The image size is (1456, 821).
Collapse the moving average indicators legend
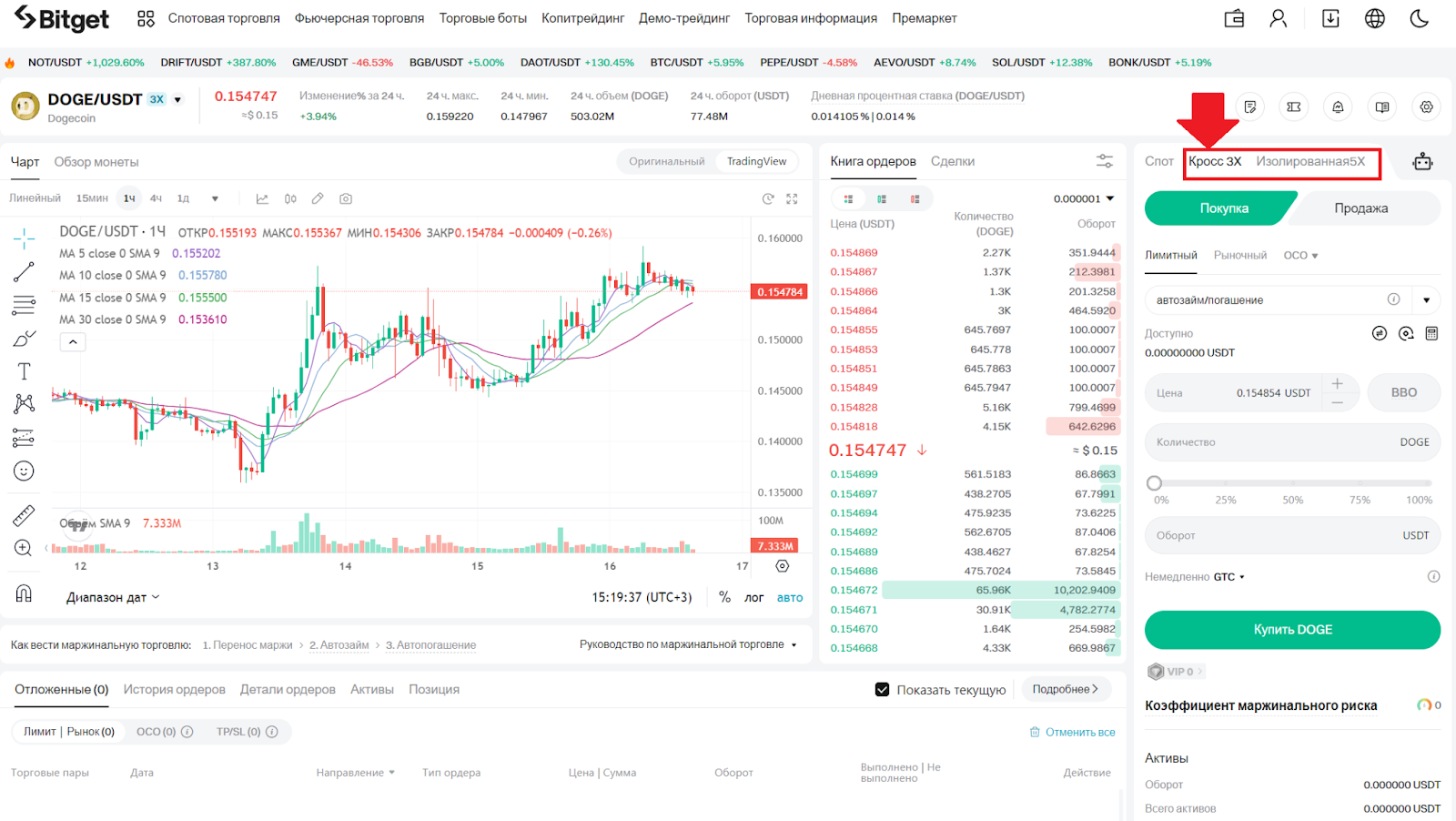[73, 342]
